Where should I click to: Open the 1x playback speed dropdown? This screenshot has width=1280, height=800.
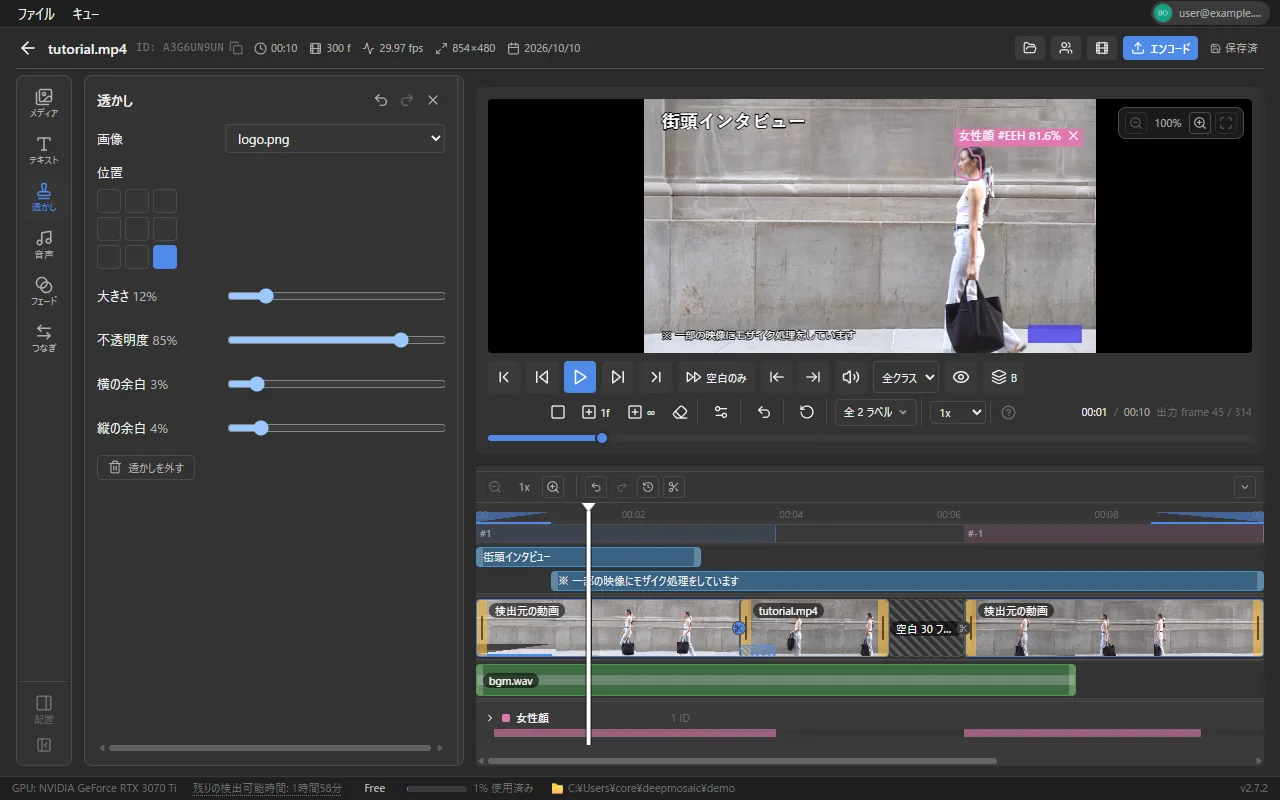(x=958, y=412)
